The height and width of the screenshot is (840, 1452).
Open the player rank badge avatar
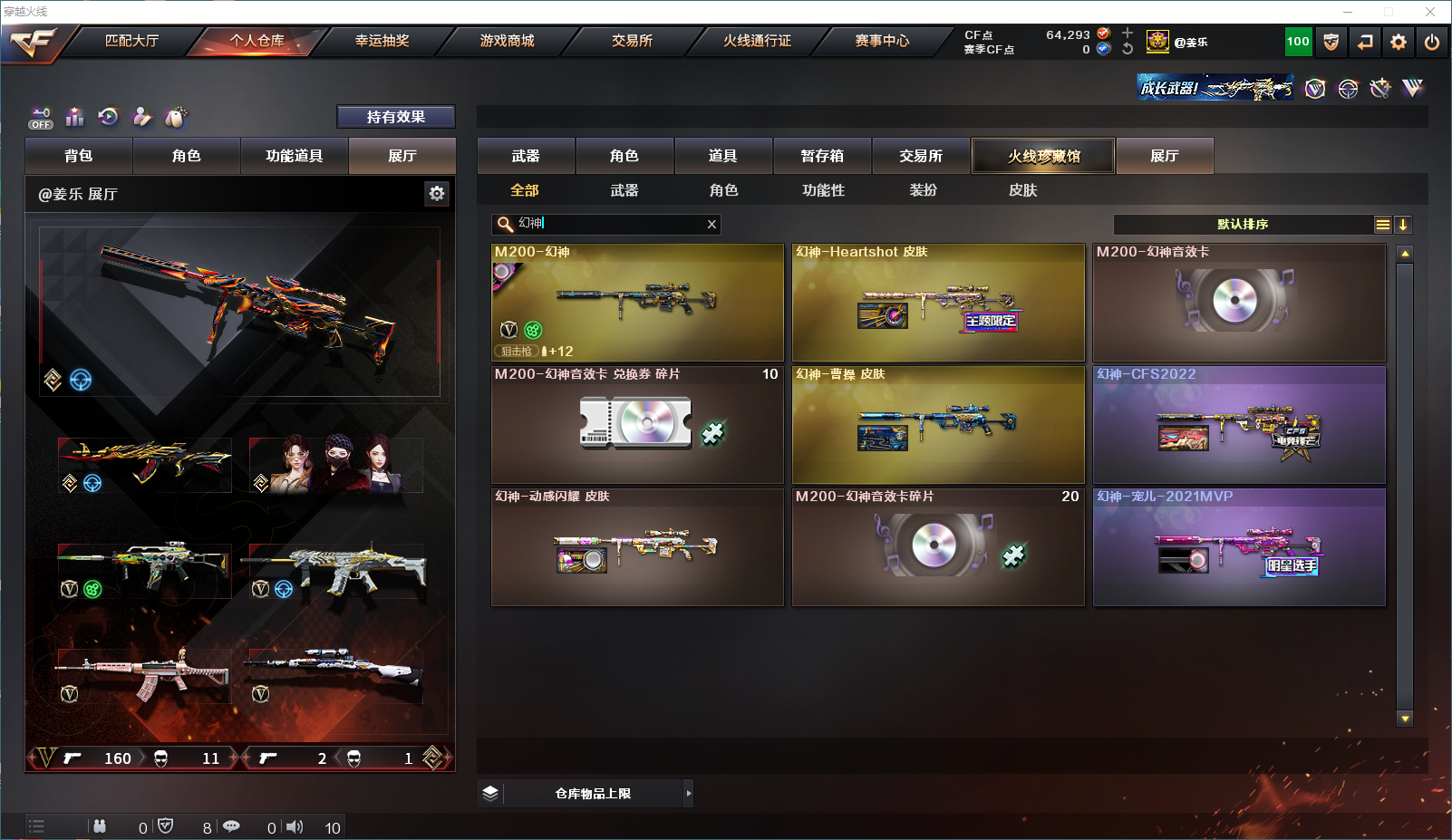point(1157,42)
